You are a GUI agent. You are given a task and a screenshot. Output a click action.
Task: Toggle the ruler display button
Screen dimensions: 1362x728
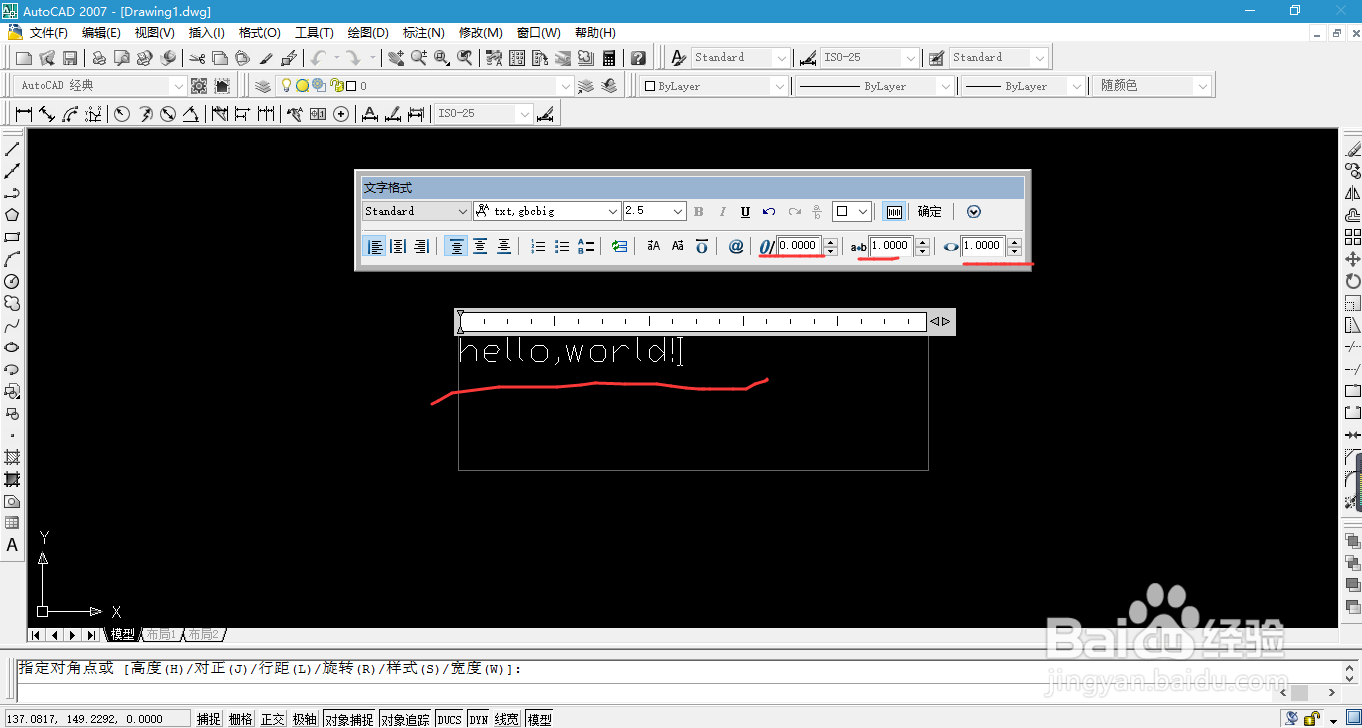point(895,212)
